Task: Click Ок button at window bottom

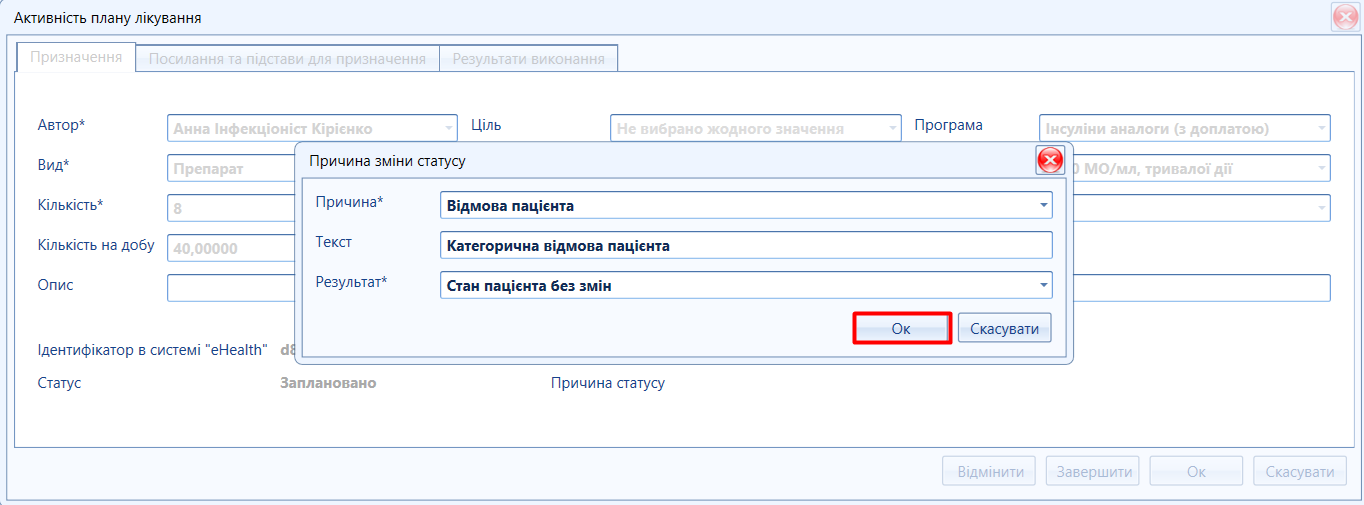Action: (x=1196, y=472)
